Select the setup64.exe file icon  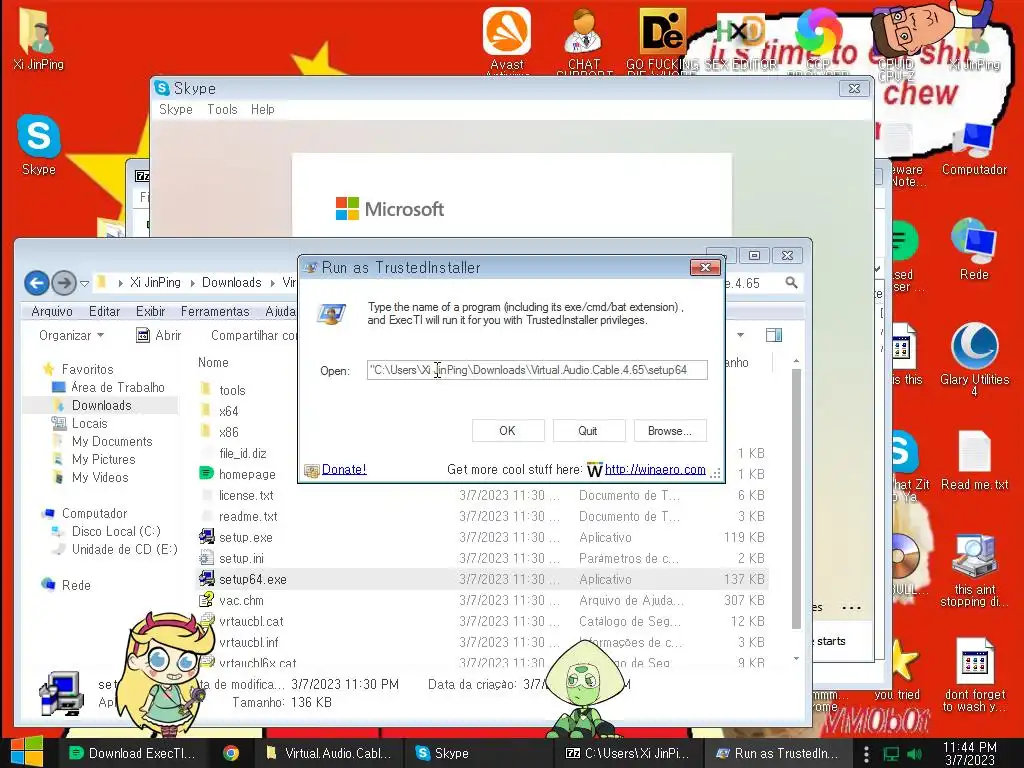tap(206, 579)
